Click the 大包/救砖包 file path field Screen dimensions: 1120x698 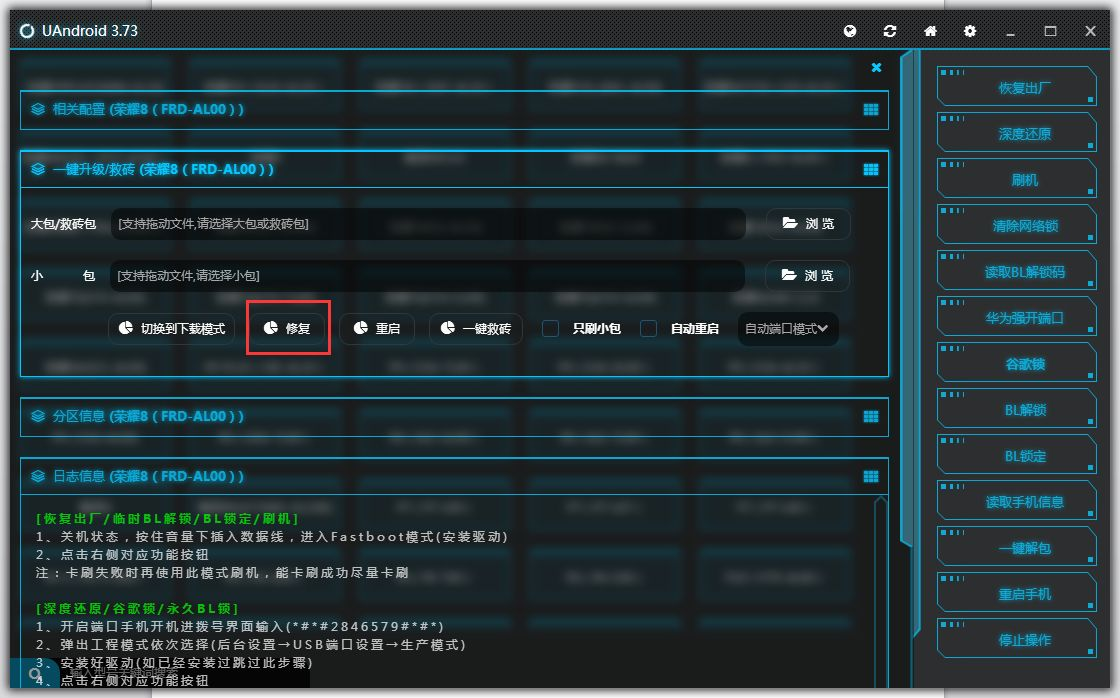(428, 224)
